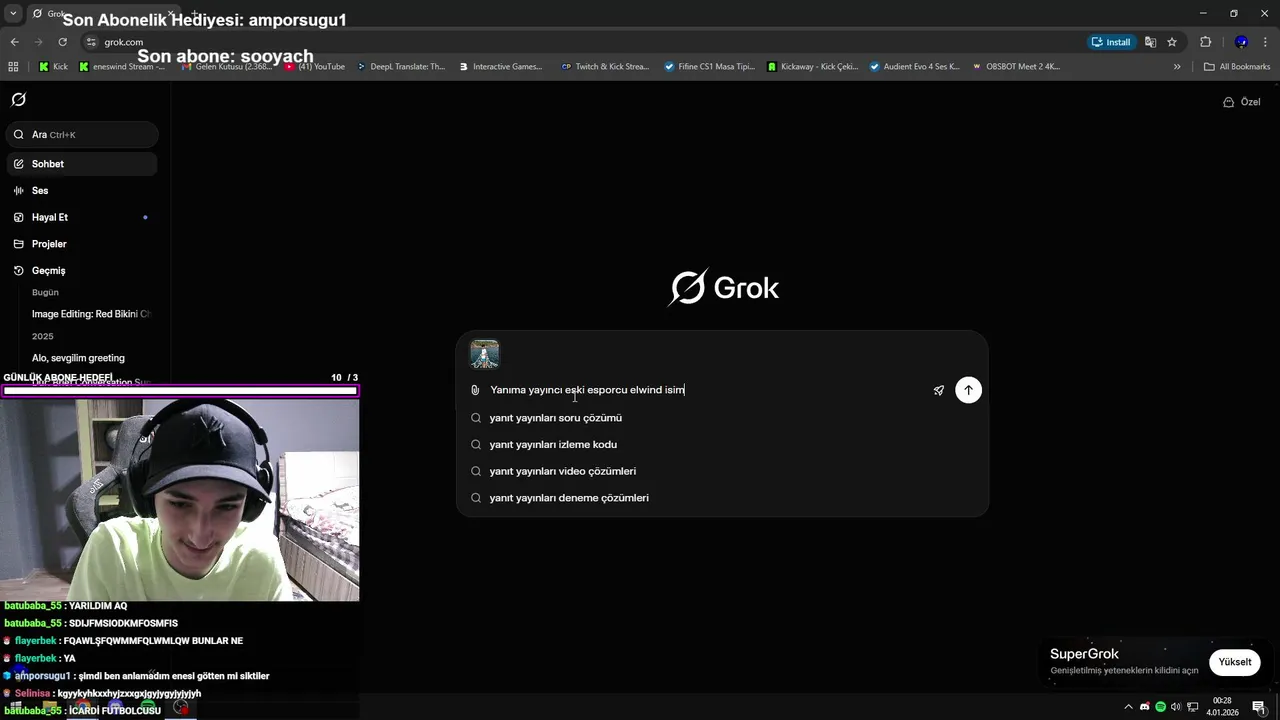This screenshot has width=1280, height=720.
Task: Click the translate page icon
Action: coord(1151,42)
